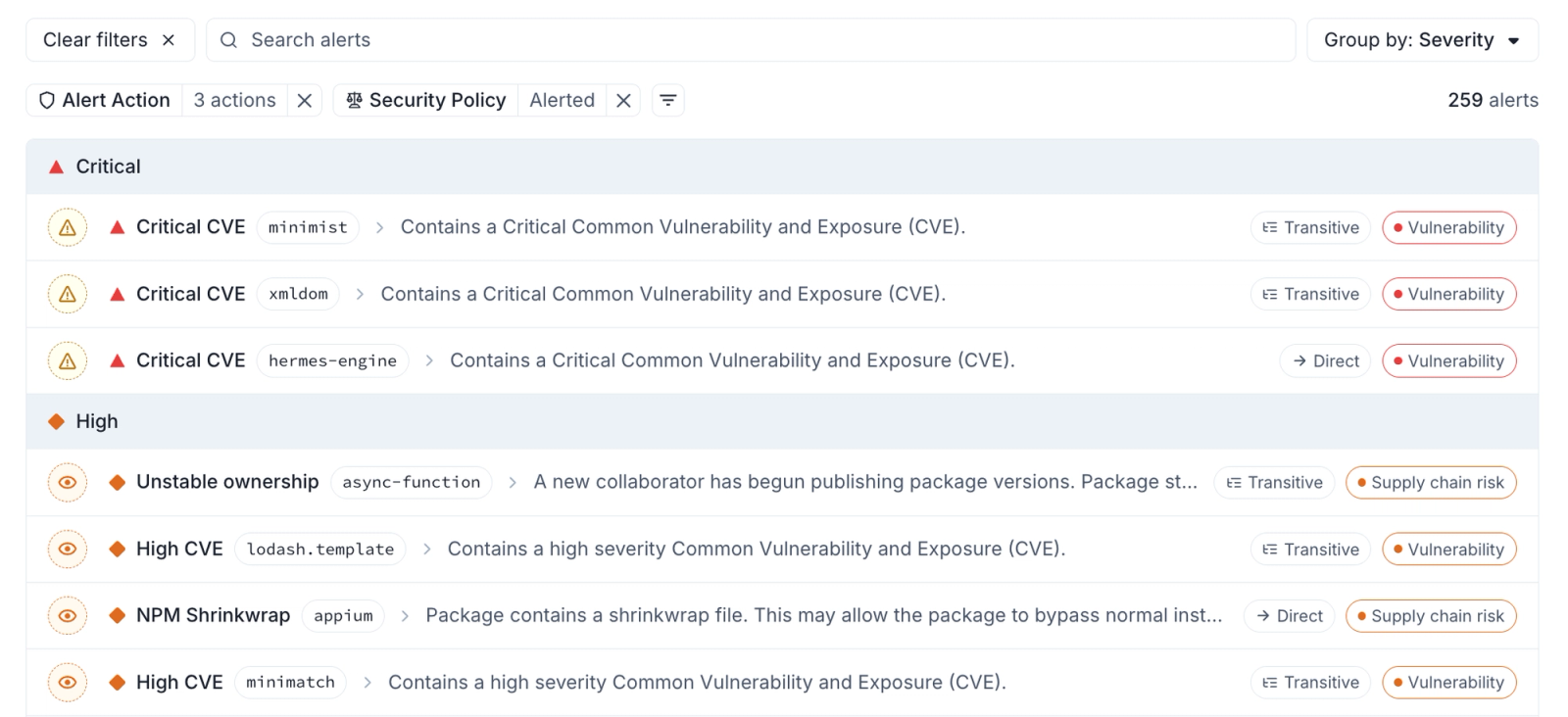This screenshot has width=1568, height=717.
Task: Open High CVE title on minimatch row
Action: coord(179,682)
